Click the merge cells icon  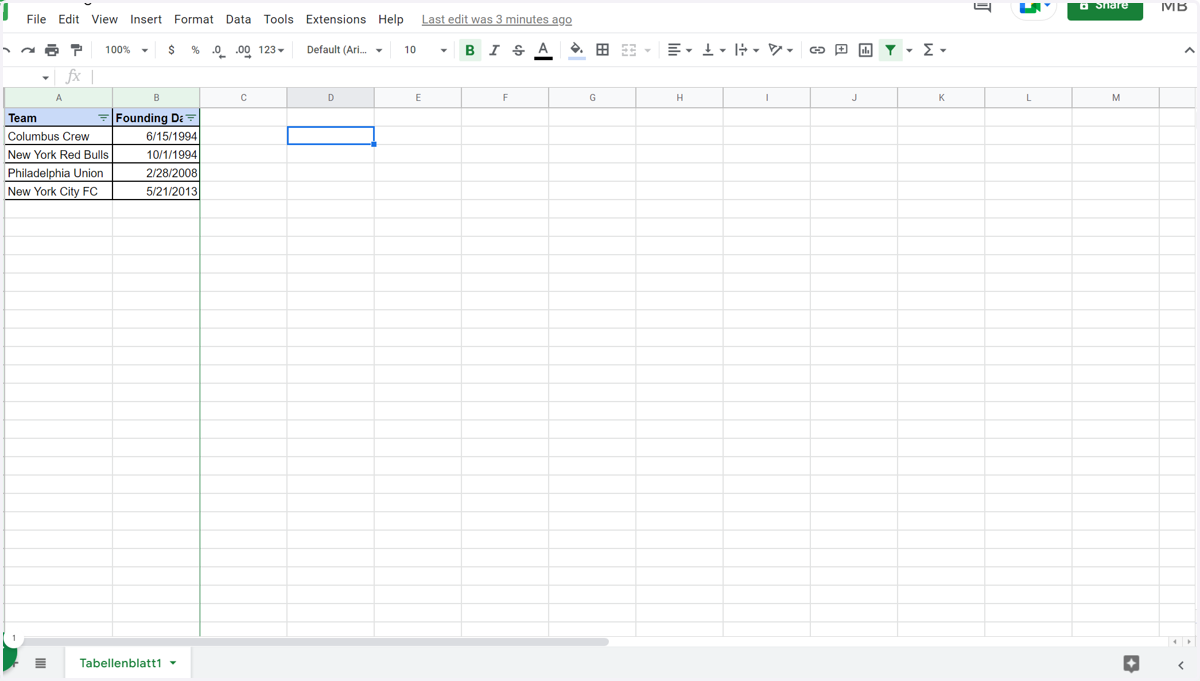[629, 50]
